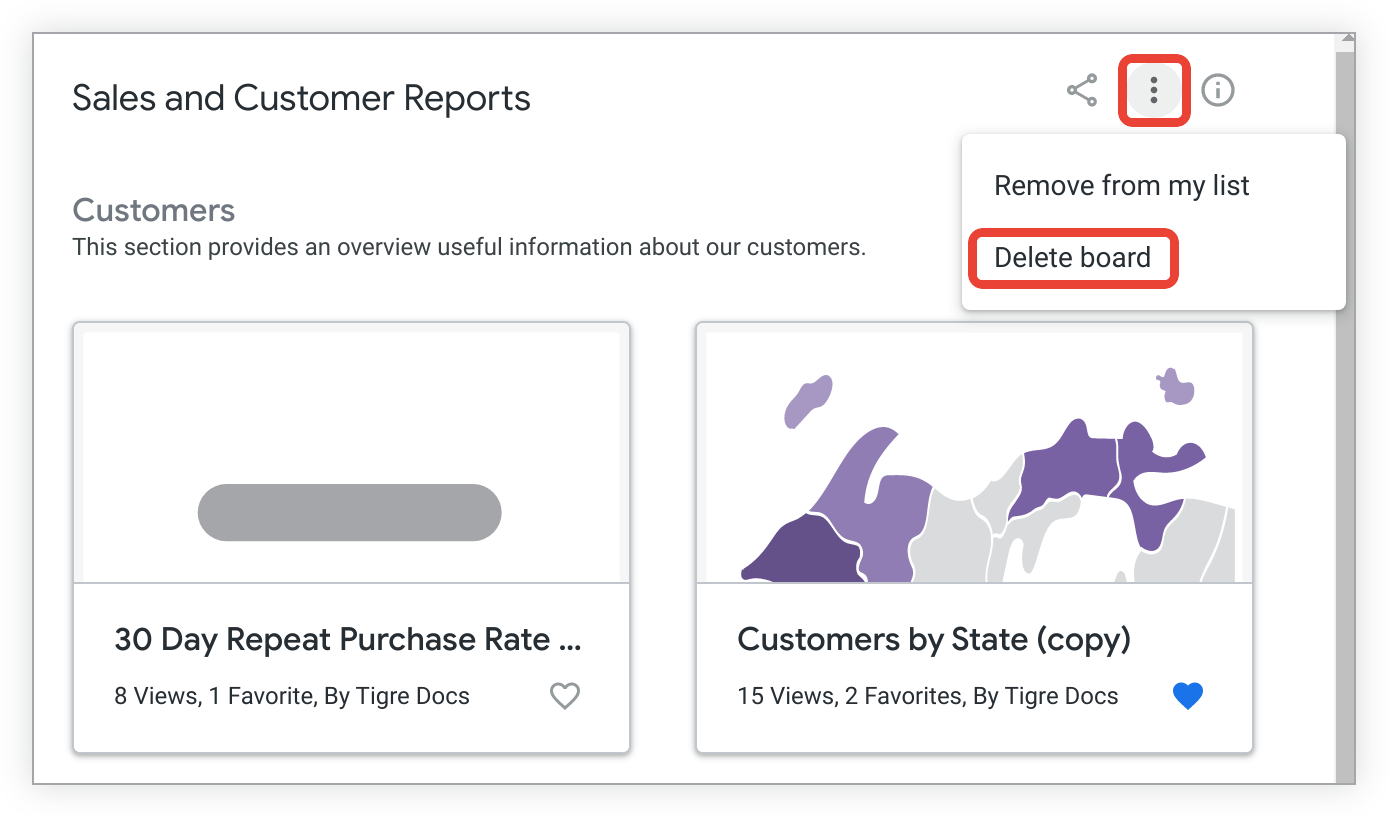Screen dimensions: 1388x817
Task: Click the gray placeholder bar in first thumbnail
Action: point(349,513)
